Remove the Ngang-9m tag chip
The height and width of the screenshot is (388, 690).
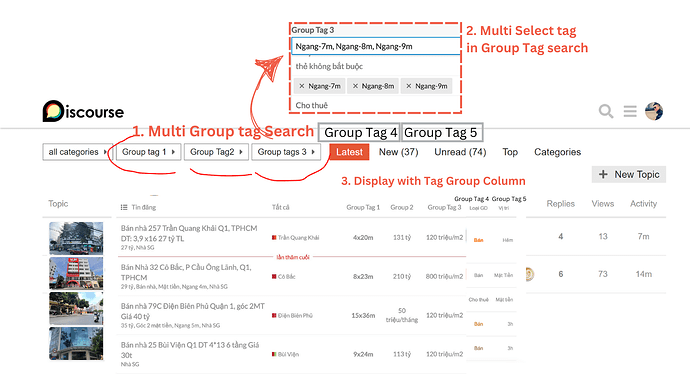click(409, 86)
